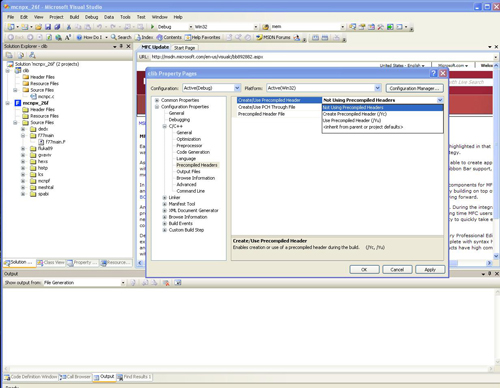
Task: Open the Tools menu
Action: click(x=125, y=17)
